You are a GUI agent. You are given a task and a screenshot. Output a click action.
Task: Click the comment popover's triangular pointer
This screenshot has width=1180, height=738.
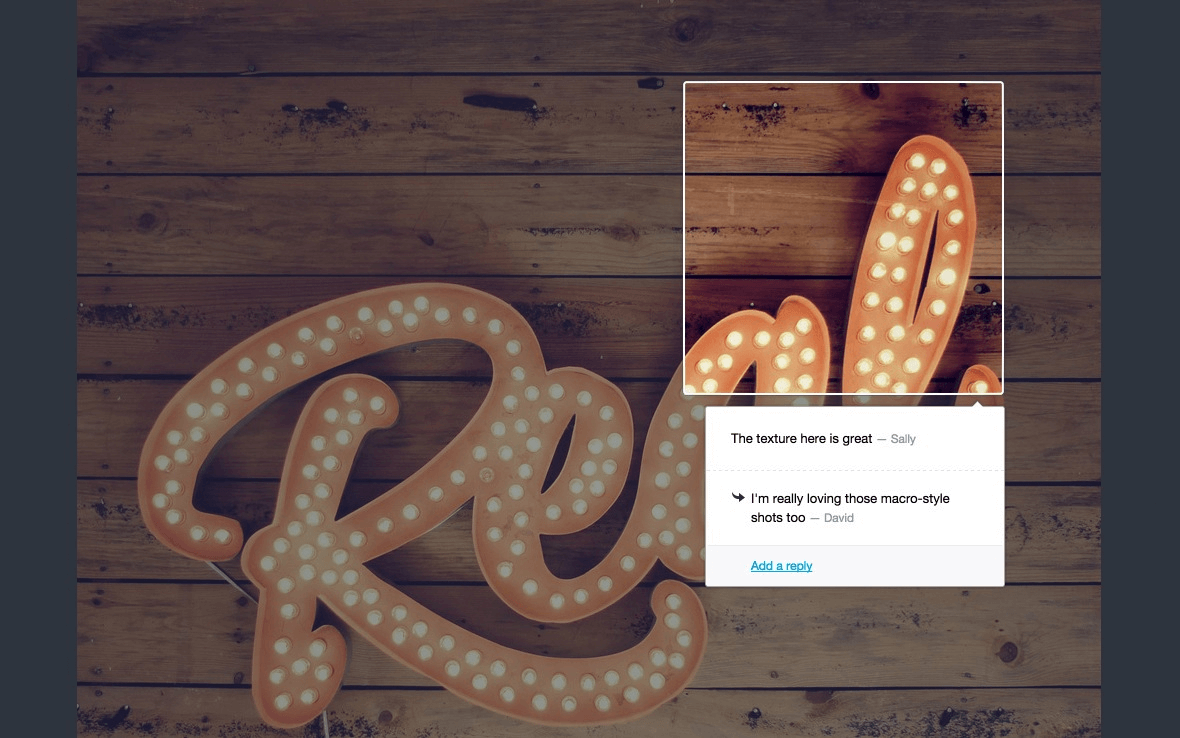pos(977,403)
